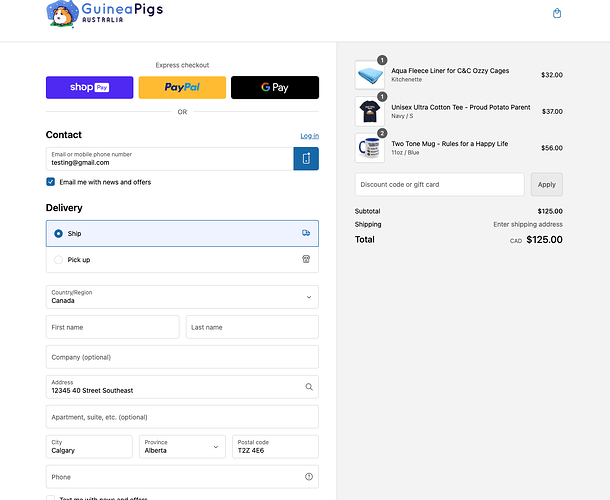Click the Two Tone Mug product name

pyautogui.click(x=450, y=144)
